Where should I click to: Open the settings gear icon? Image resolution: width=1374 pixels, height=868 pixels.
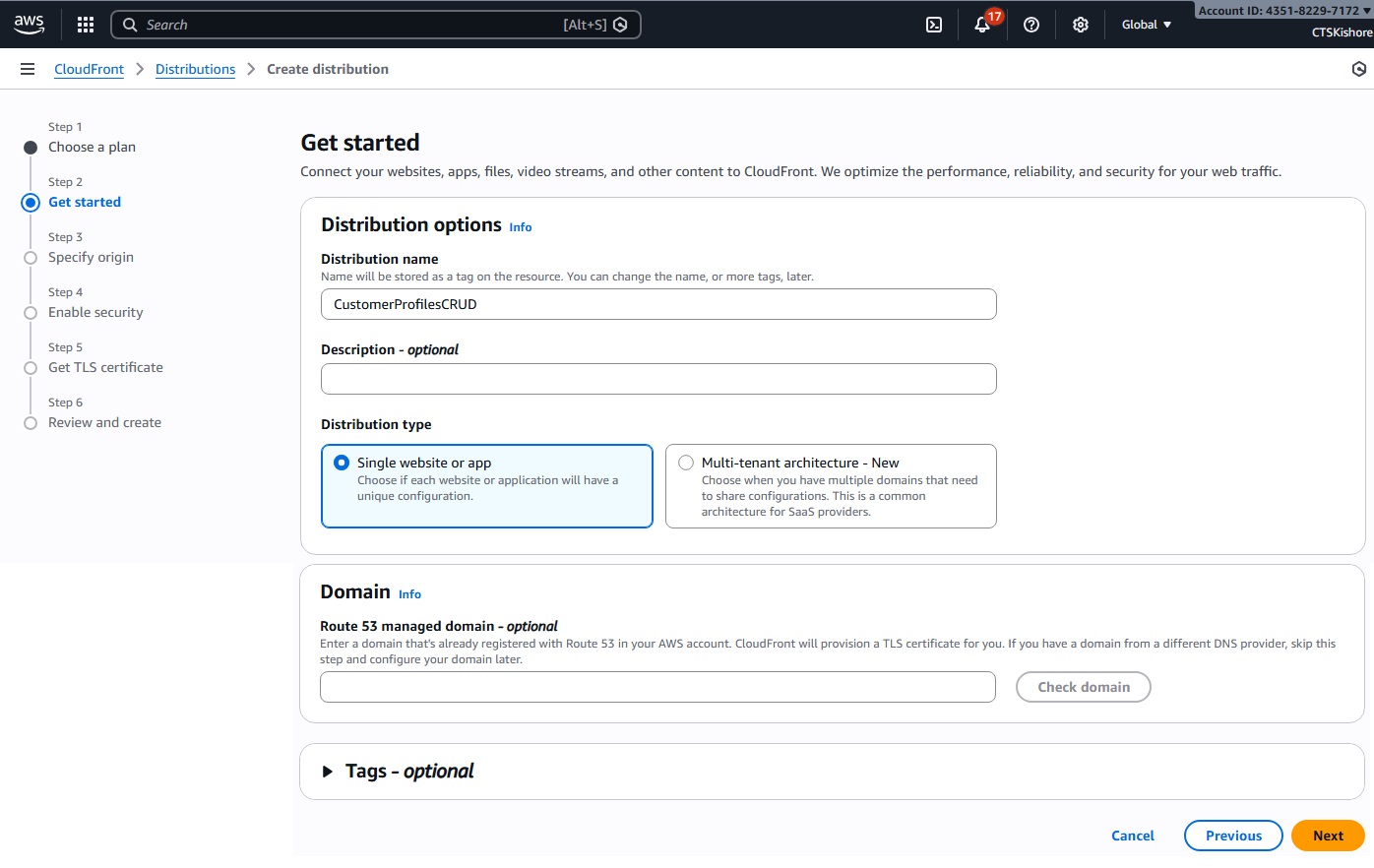(x=1081, y=25)
